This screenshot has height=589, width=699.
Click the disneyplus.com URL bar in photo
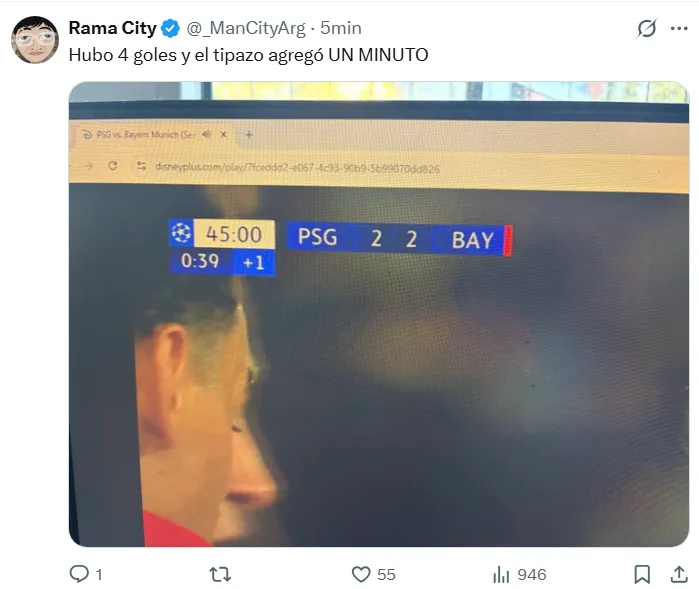pos(297,168)
